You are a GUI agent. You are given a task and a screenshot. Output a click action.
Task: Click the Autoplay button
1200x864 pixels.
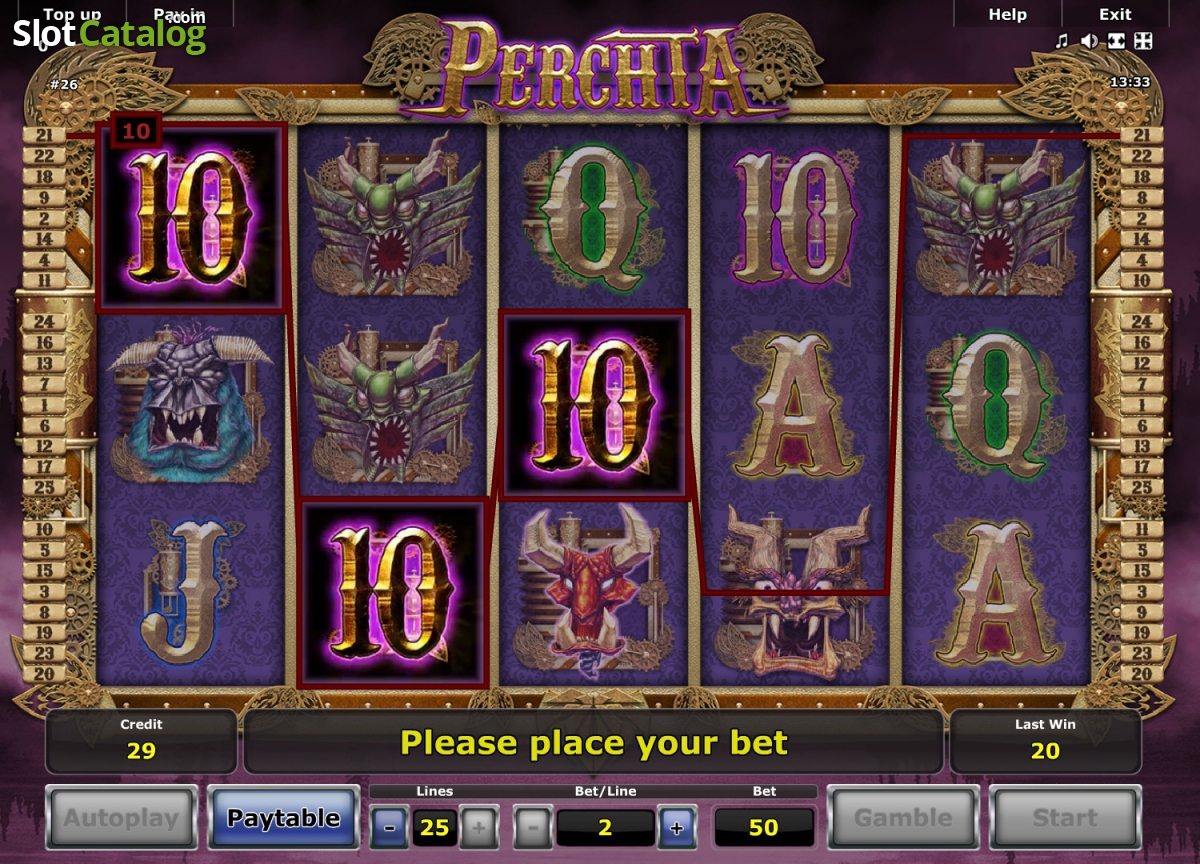121,818
